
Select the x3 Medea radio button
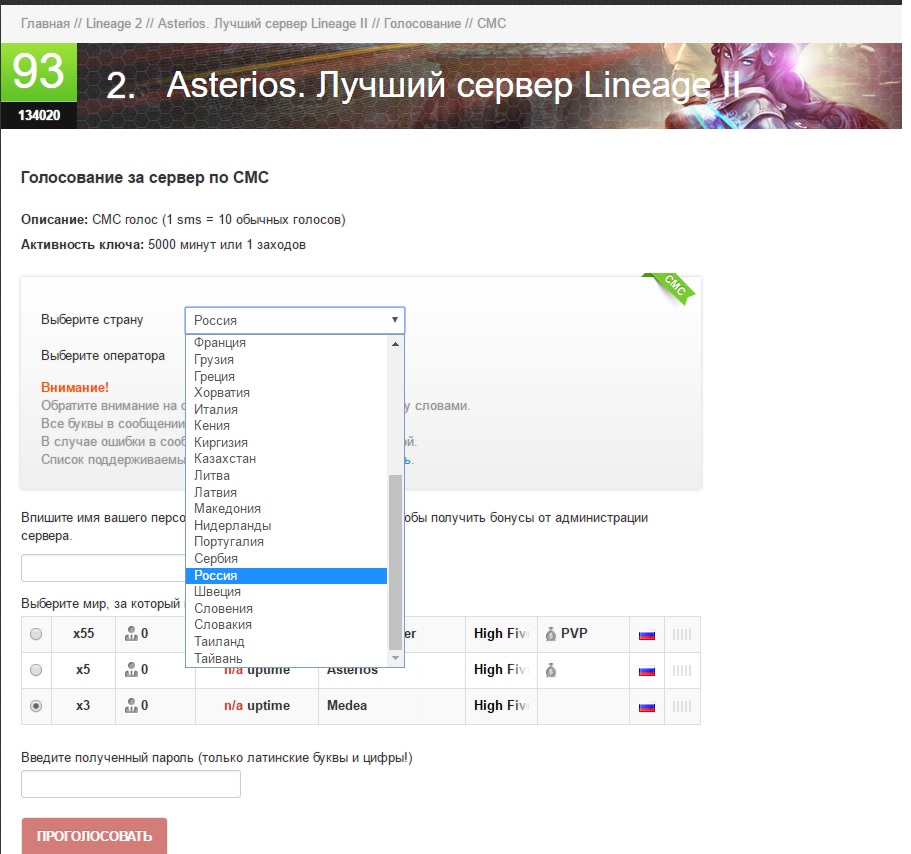(36, 706)
